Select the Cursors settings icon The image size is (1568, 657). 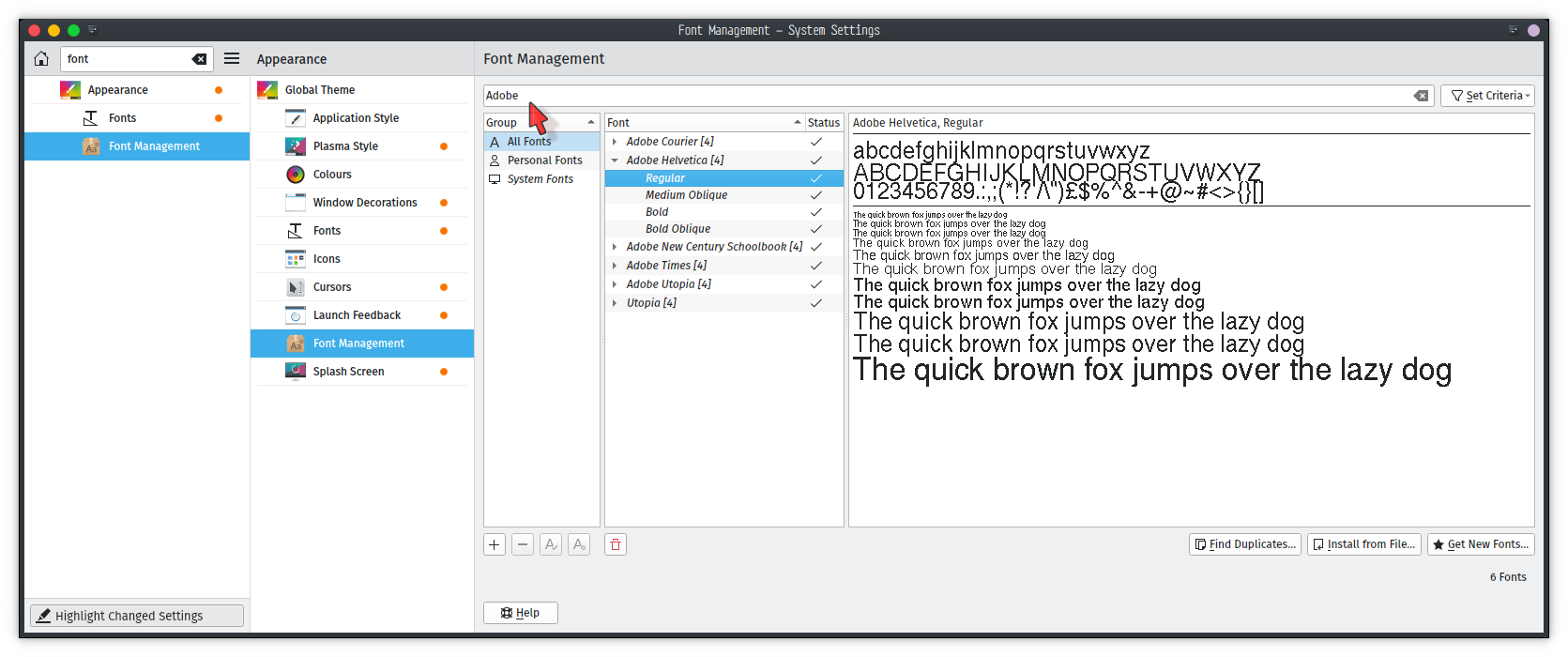point(296,287)
